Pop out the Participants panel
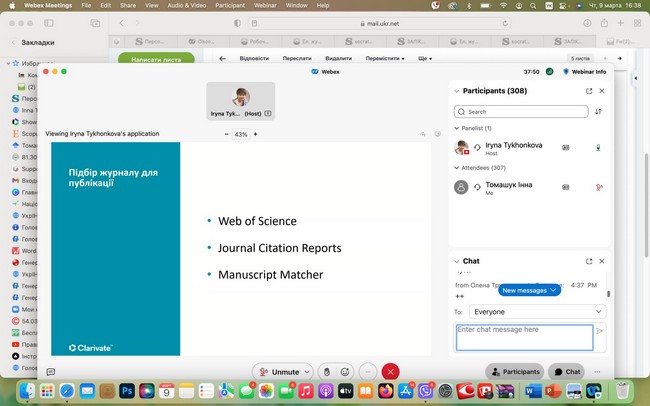This screenshot has width=650, height=406. tap(589, 91)
